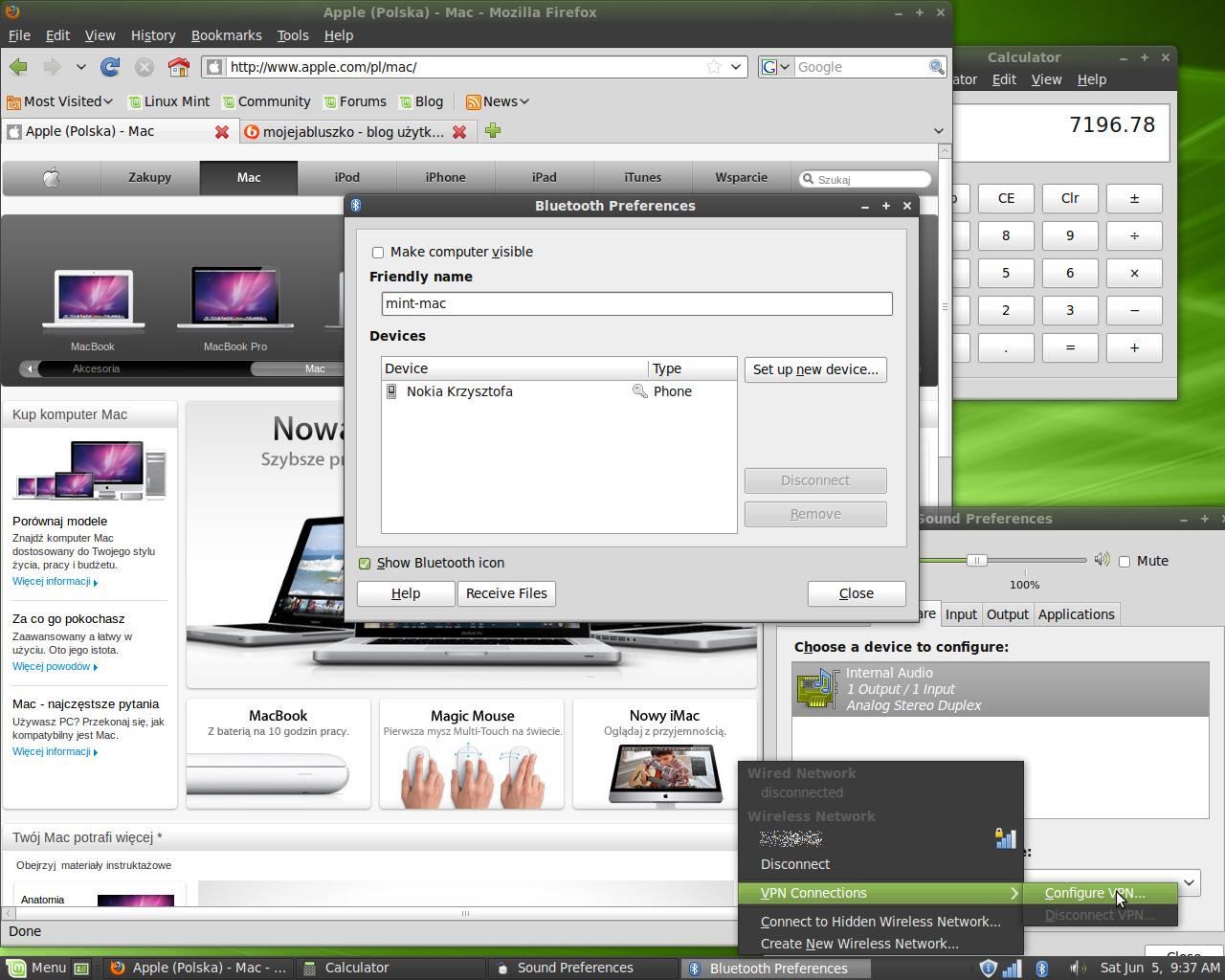Open the iPhone section on Apple site
The image size is (1225, 980).
coord(445,177)
